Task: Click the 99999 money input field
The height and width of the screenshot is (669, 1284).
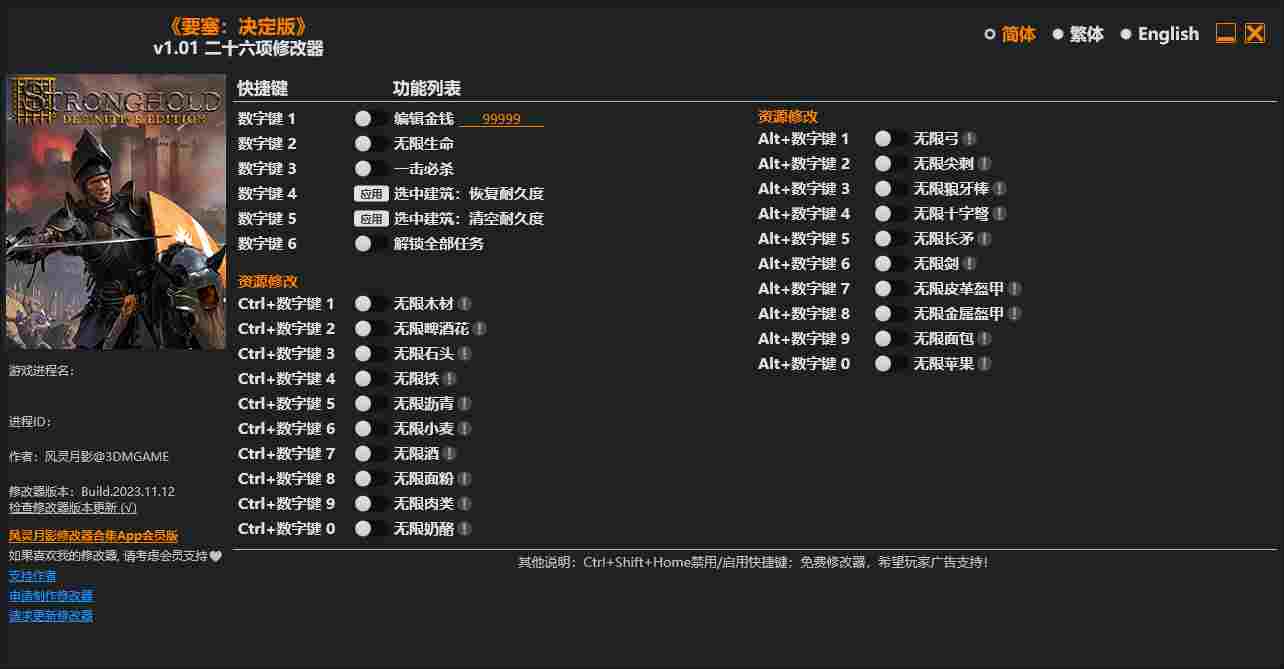Action: tap(501, 118)
